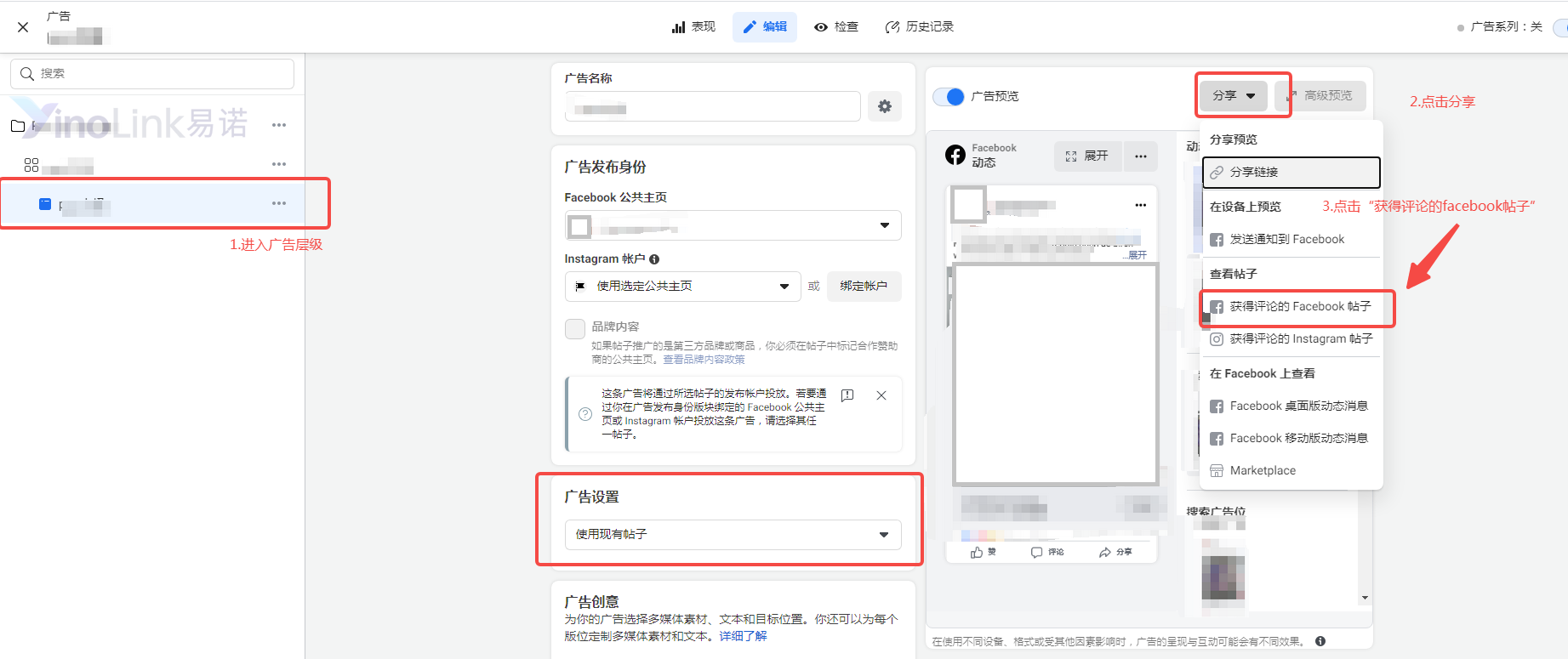The height and width of the screenshot is (659, 1568).
Task: Click the post image in ad preview
Action: [x=1055, y=374]
